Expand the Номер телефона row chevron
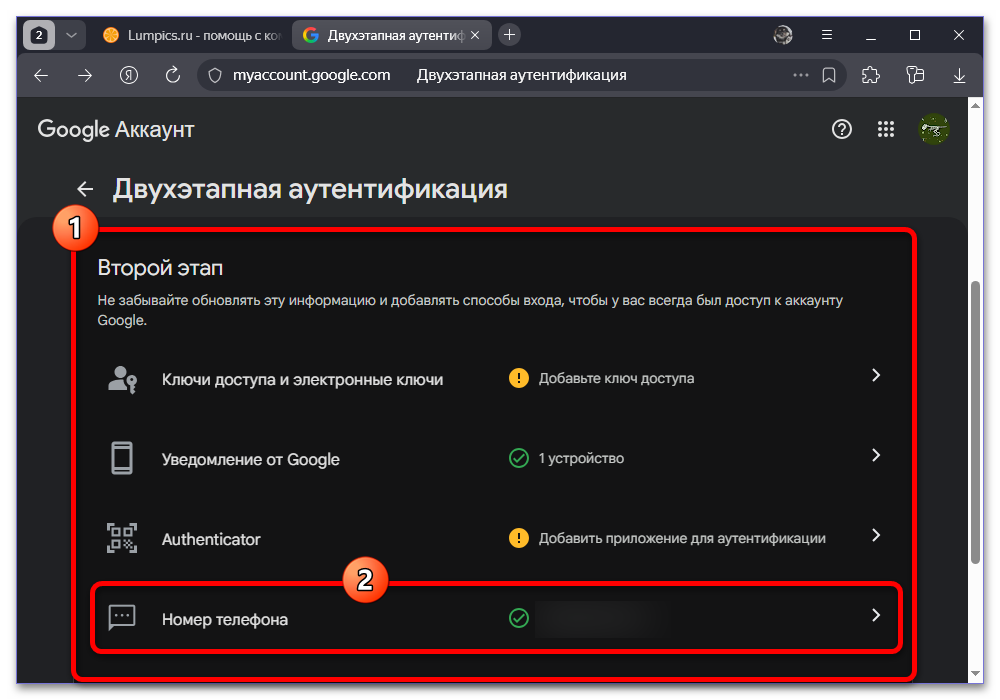This screenshot has width=1000, height=700. pyautogui.click(x=876, y=615)
